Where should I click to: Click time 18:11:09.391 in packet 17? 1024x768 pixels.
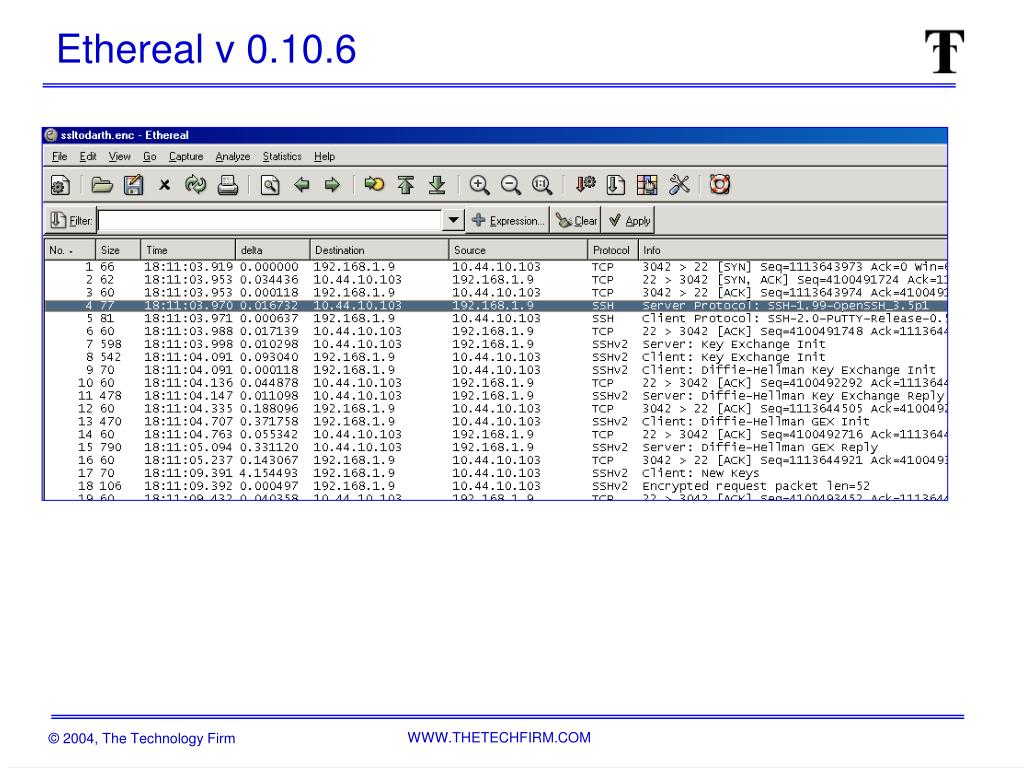(x=188, y=473)
